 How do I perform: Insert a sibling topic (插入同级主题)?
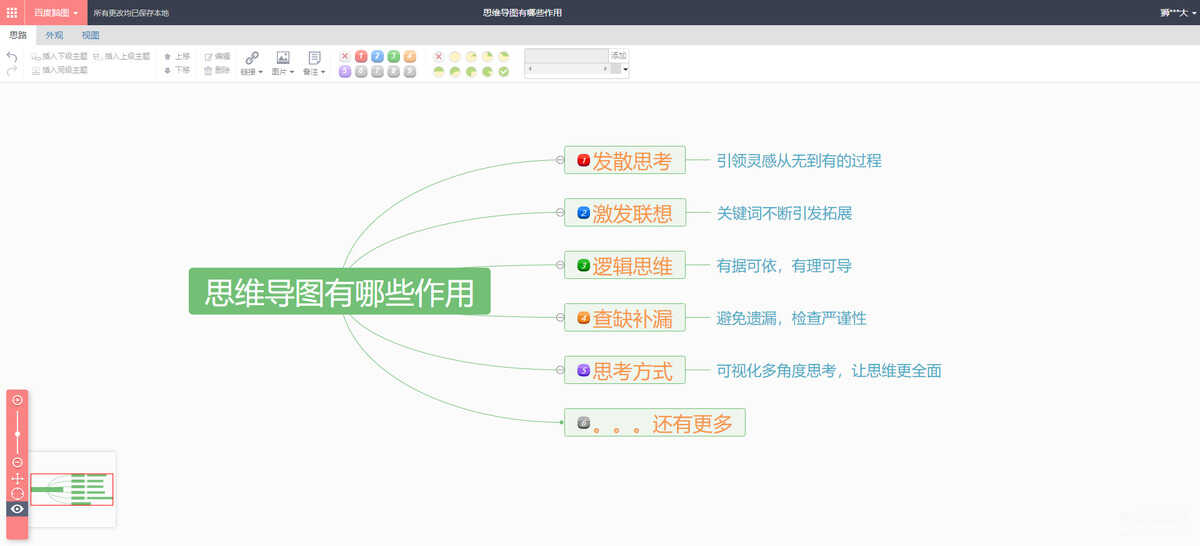pos(59,71)
